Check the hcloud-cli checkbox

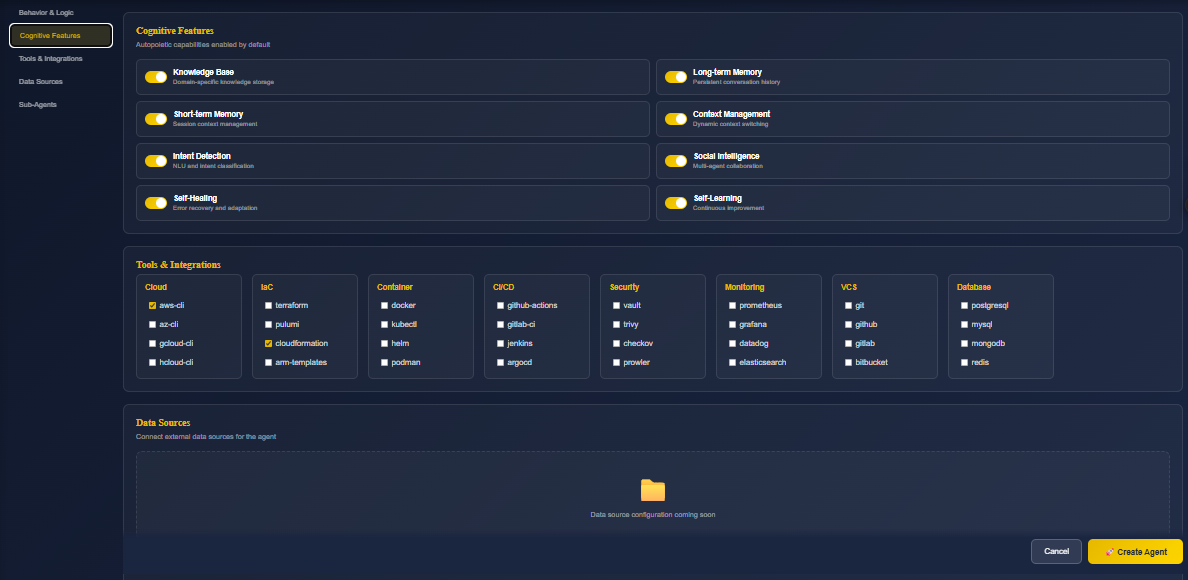coord(152,363)
